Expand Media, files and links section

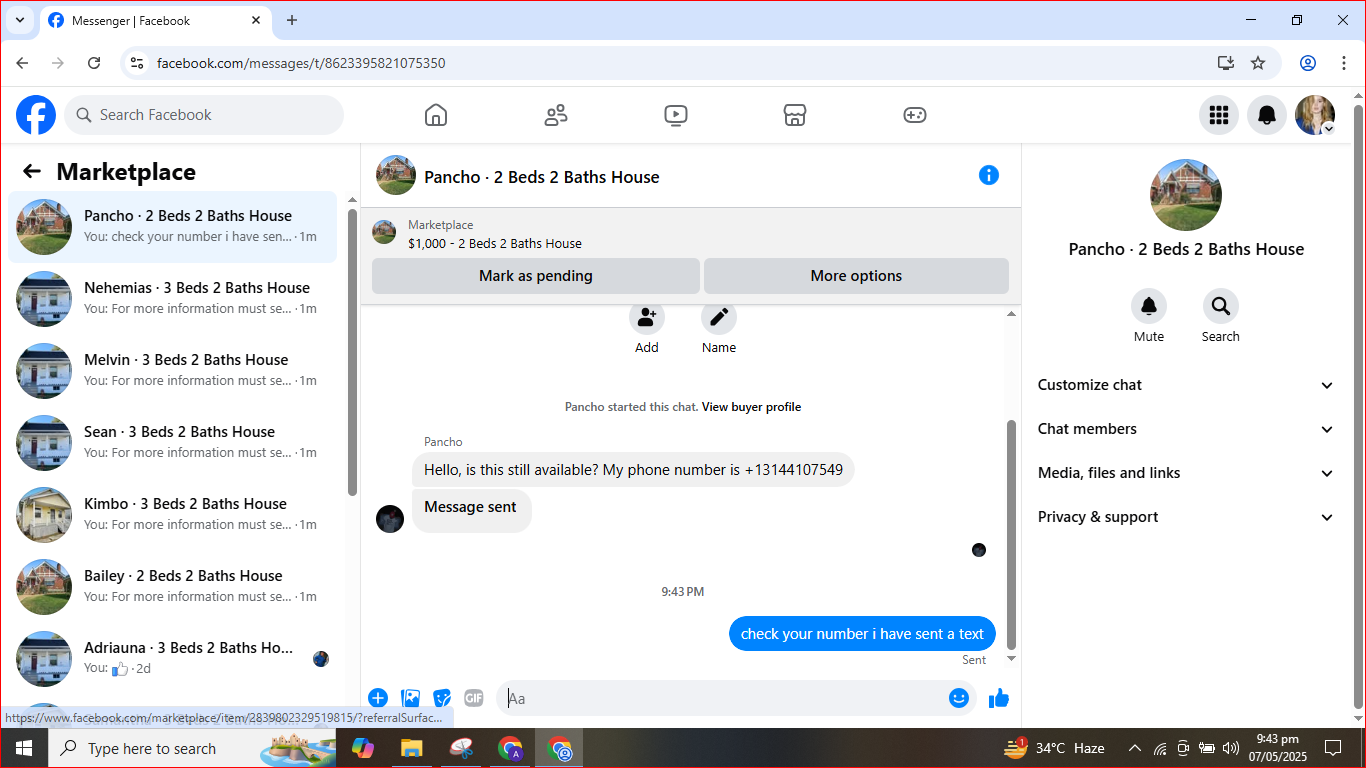tap(1186, 473)
